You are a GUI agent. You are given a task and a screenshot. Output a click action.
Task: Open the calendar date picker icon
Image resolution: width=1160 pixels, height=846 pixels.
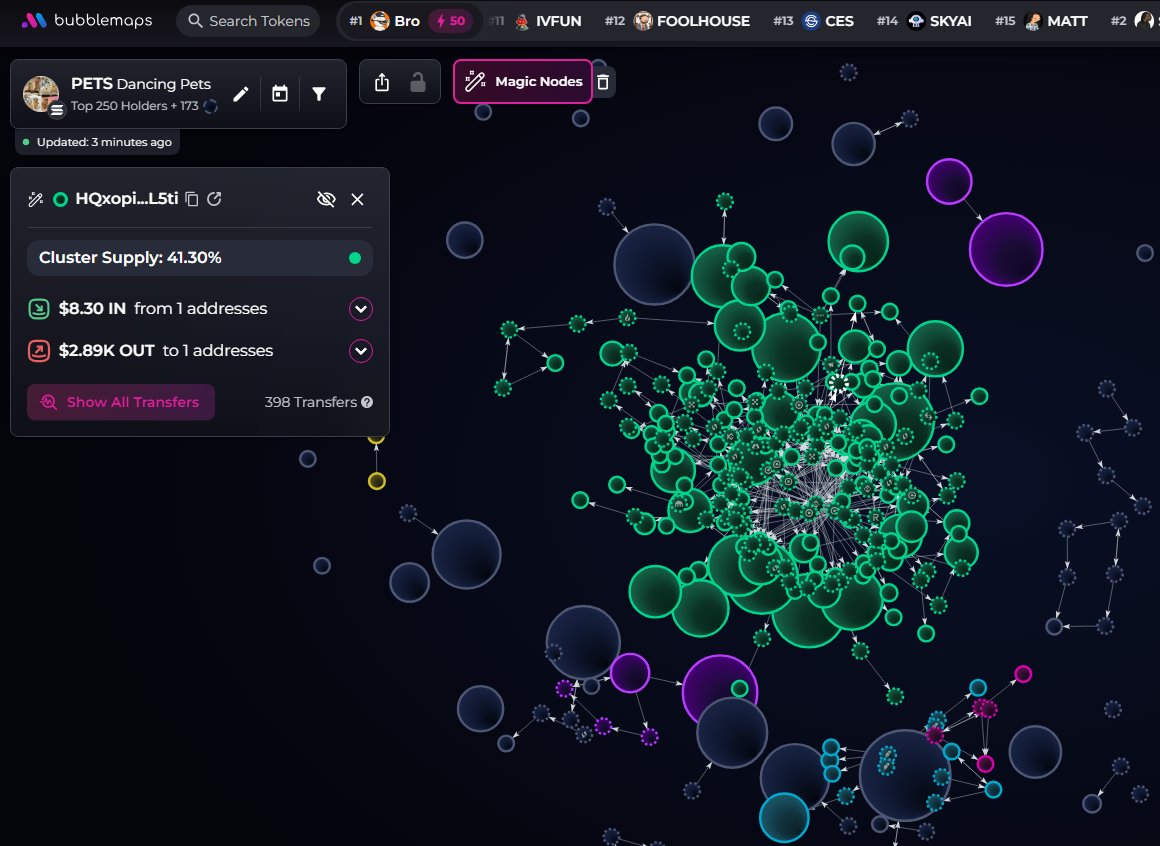(x=280, y=94)
